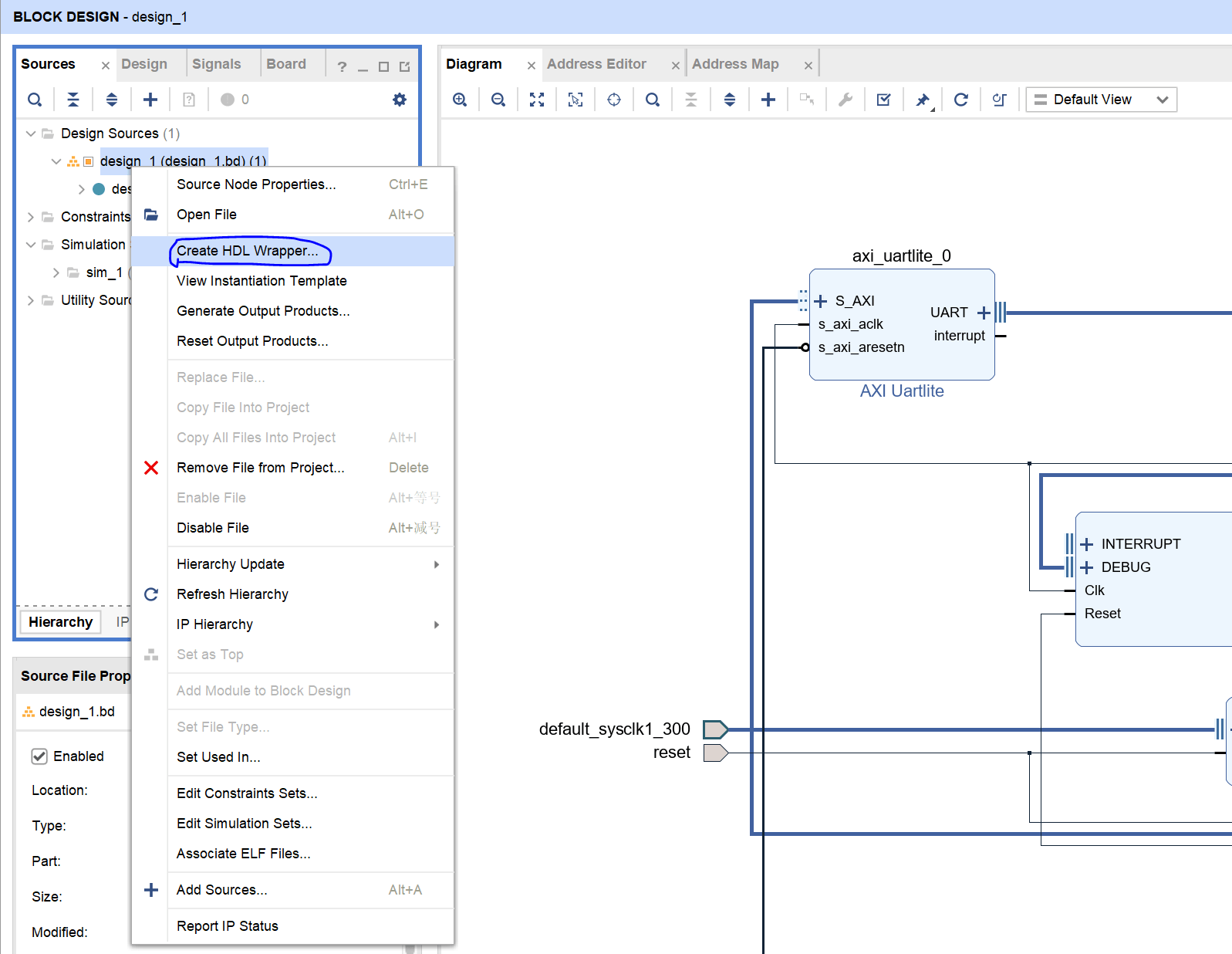Switch to the Address Editor tab
This screenshot has height=954, width=1232.
[x=596, y=64]
